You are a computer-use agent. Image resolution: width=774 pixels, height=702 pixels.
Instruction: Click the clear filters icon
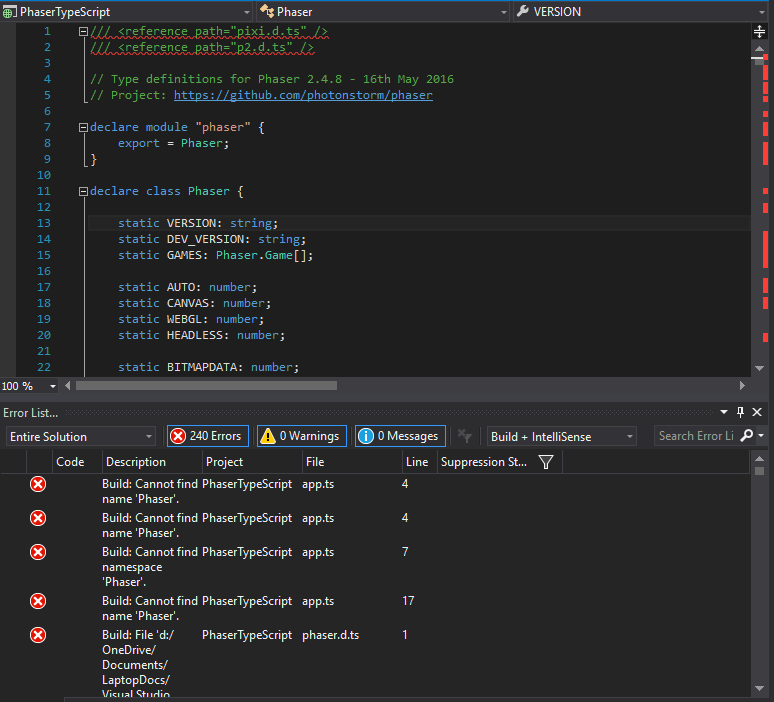tap(464, 436)
